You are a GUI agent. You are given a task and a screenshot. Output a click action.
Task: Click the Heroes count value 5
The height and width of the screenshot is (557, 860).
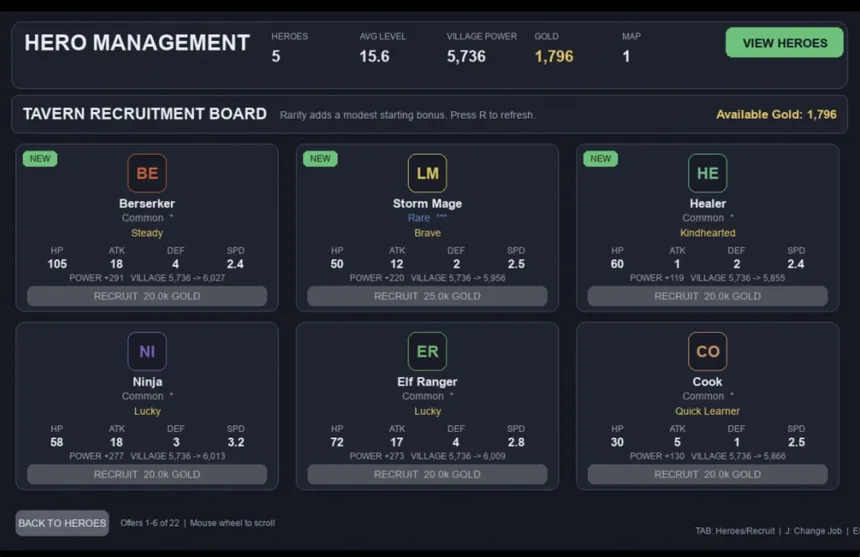[x=276, y=56]
